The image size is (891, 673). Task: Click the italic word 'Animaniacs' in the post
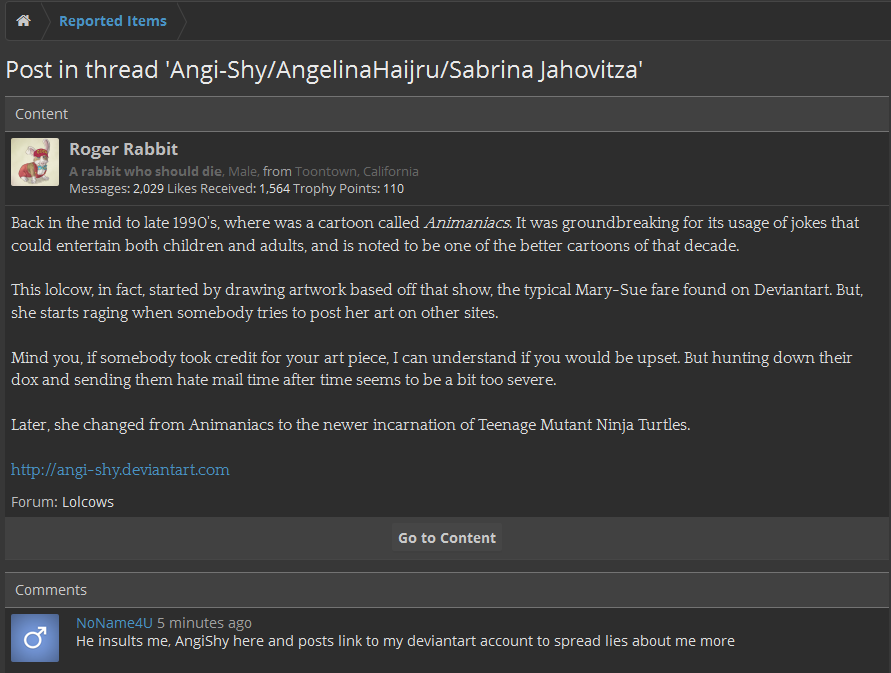467,223
